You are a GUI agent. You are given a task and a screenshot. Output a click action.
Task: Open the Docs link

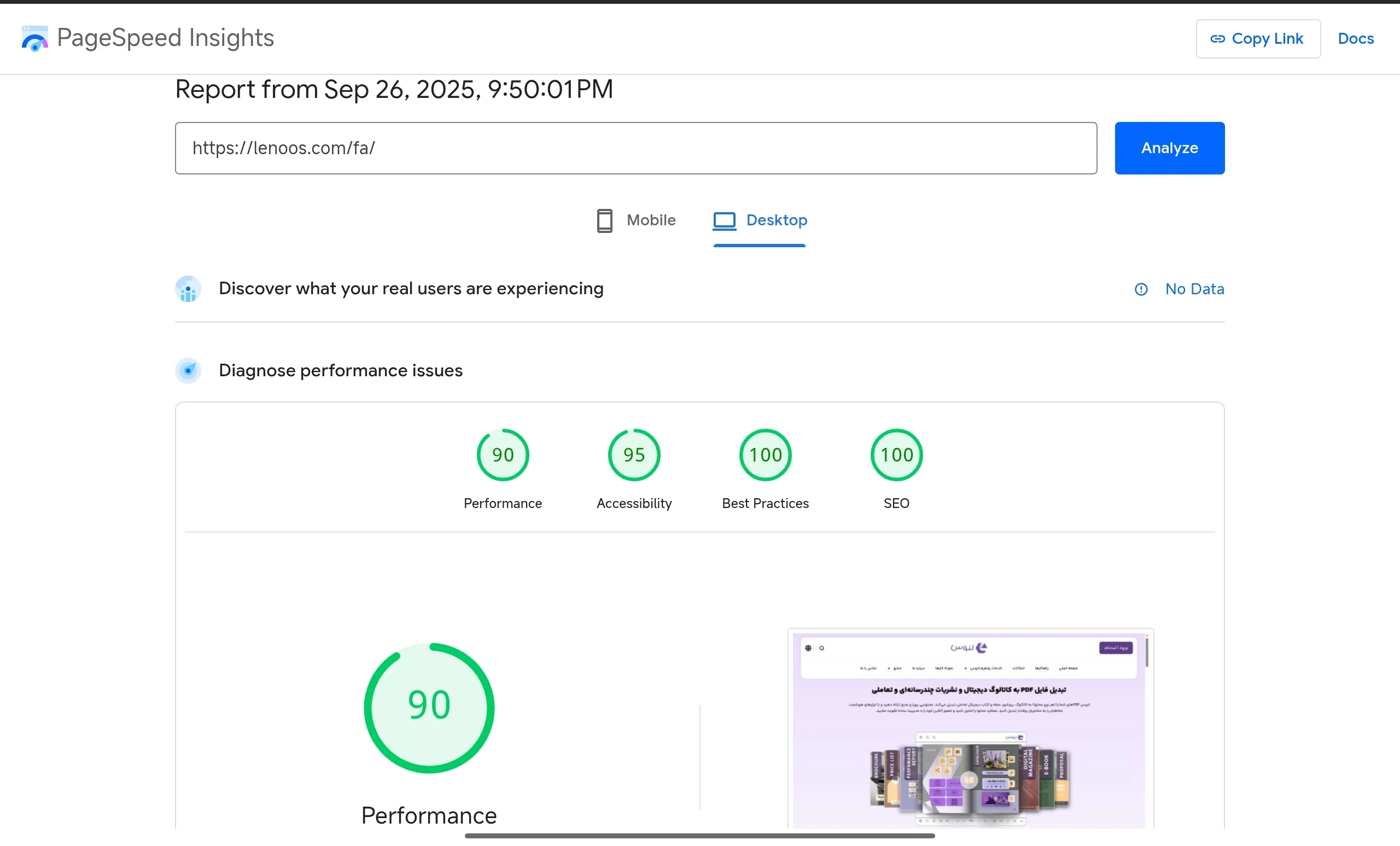click(1356, 39)
